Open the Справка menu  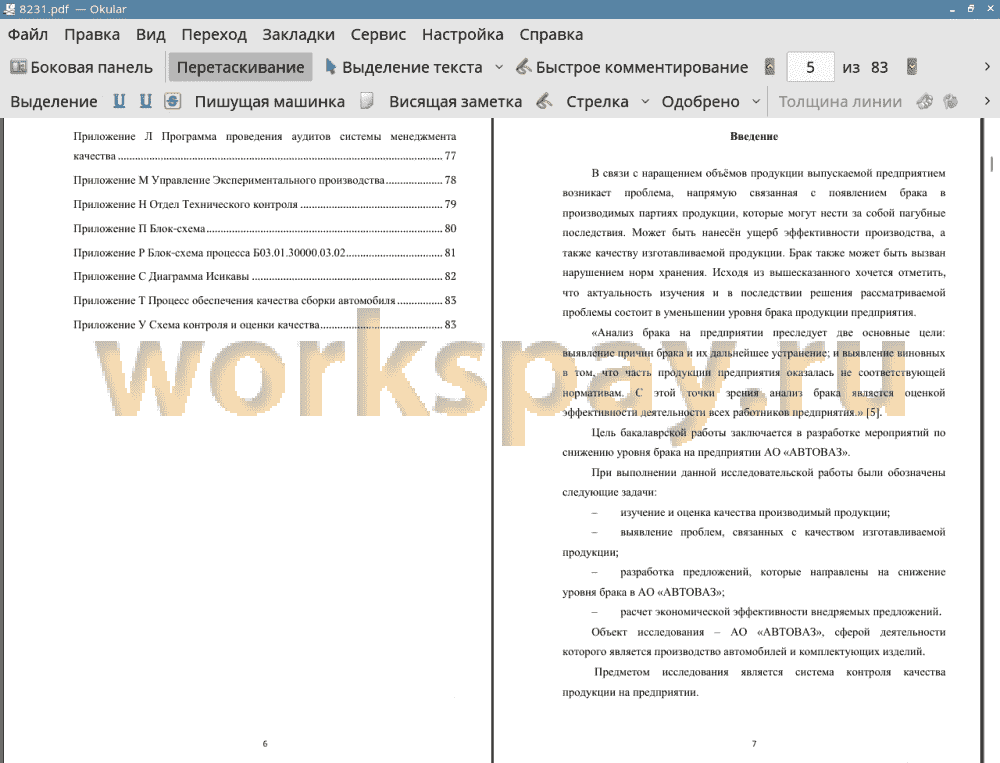point(551,34)
